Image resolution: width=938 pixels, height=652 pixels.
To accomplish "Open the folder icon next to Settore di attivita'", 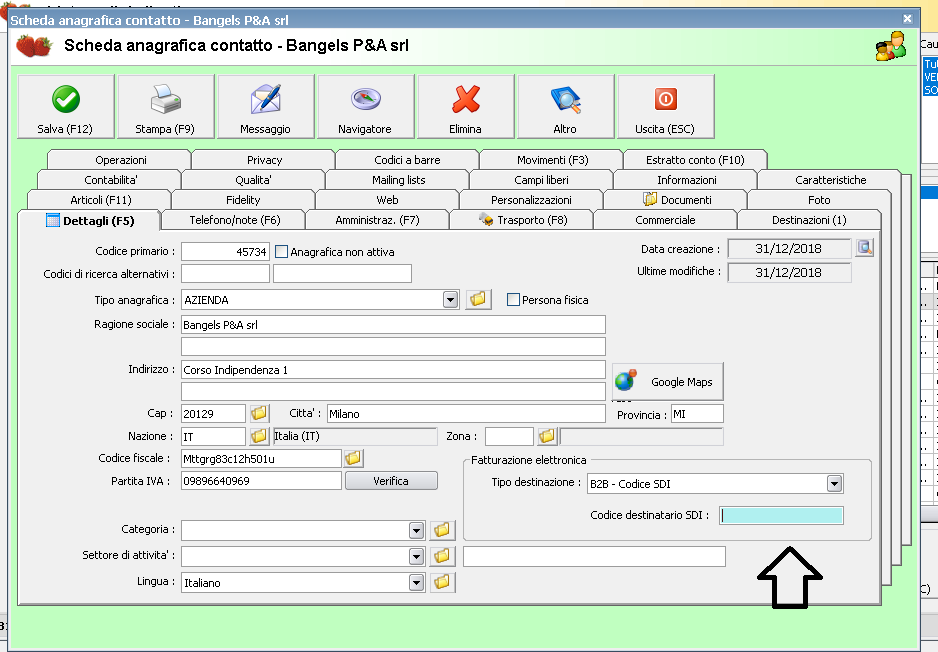I will [442, 556].
